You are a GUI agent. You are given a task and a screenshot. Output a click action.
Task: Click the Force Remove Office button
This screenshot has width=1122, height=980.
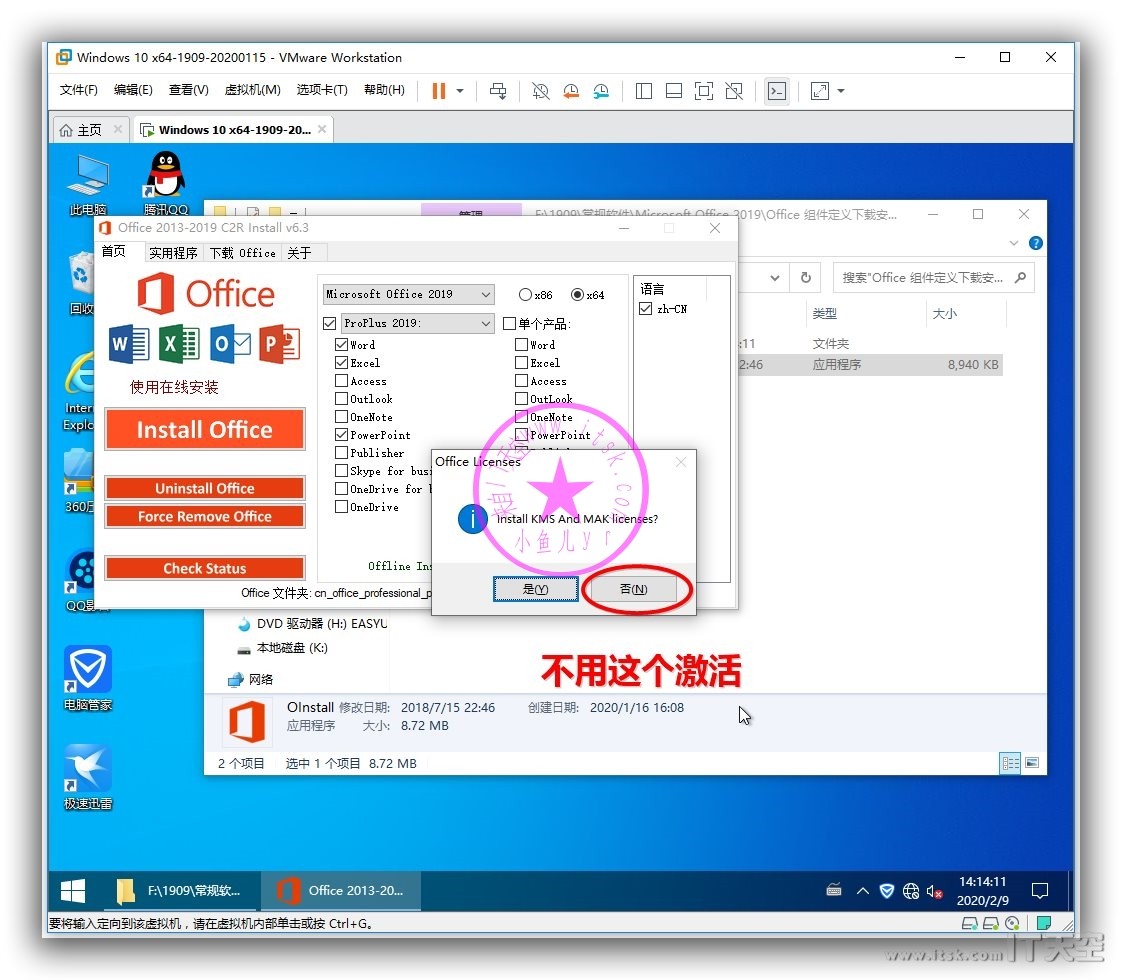tap(205, 516)
